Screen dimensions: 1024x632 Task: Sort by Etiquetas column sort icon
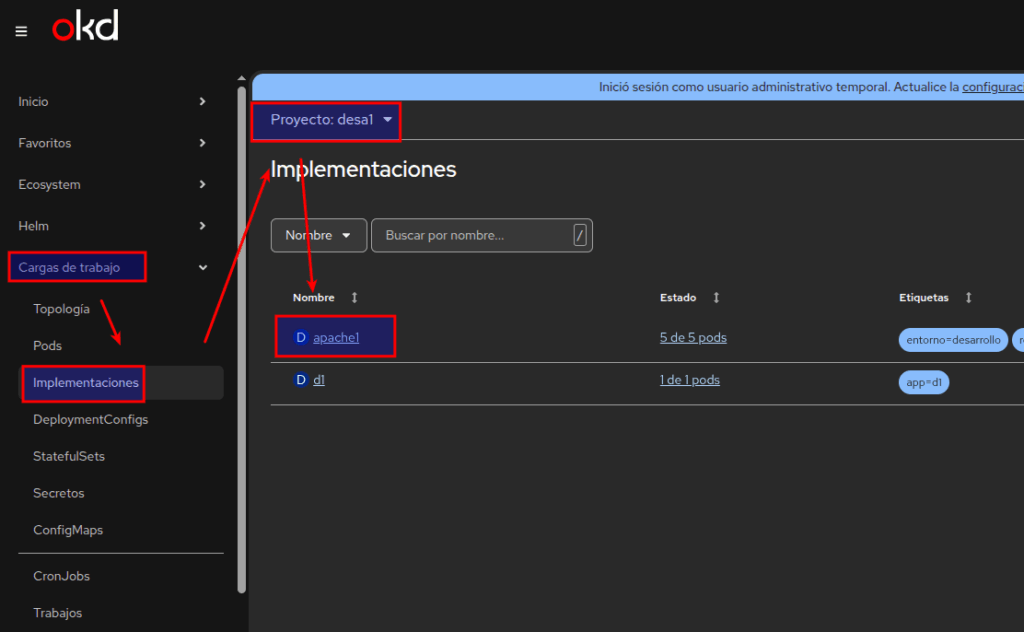(x=969, y=298)
